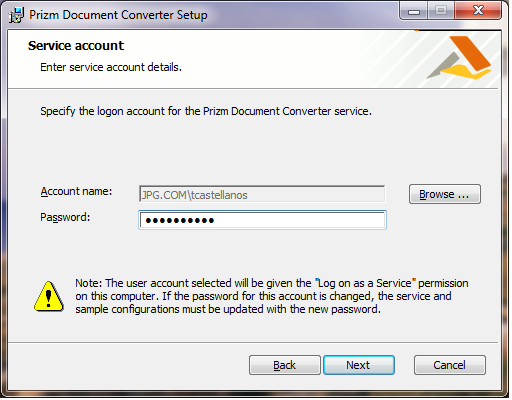Click the yellow warning triangle icon
Image resolution: width=512 pixels, height=400 pixels.
coord(49,296)
